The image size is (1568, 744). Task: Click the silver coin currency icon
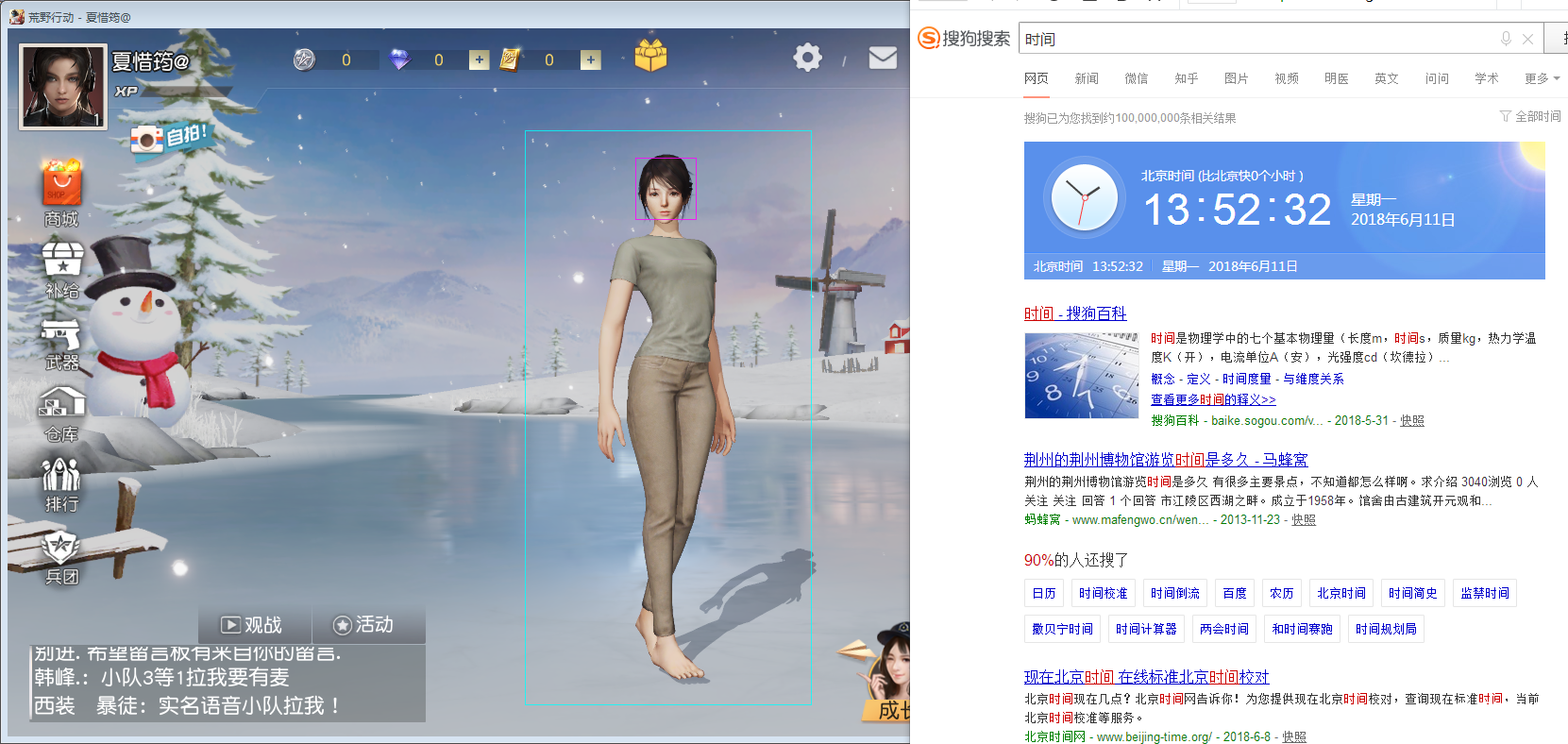click(304, 59)
